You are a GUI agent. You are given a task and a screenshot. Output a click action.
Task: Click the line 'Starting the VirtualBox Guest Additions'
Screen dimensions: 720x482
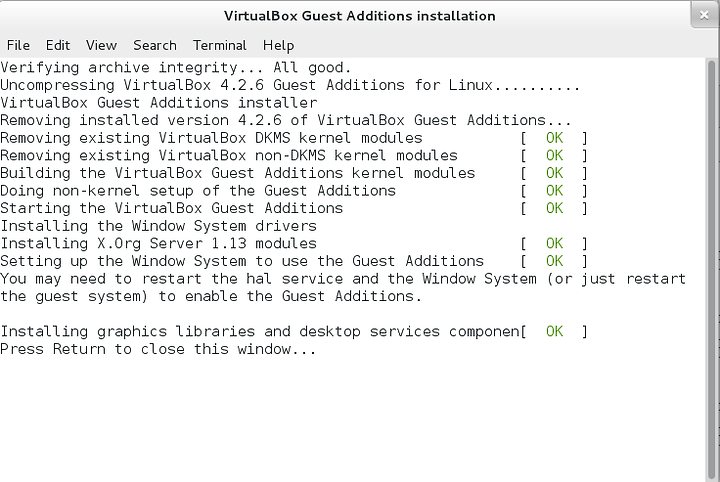(x=171, y=208)
